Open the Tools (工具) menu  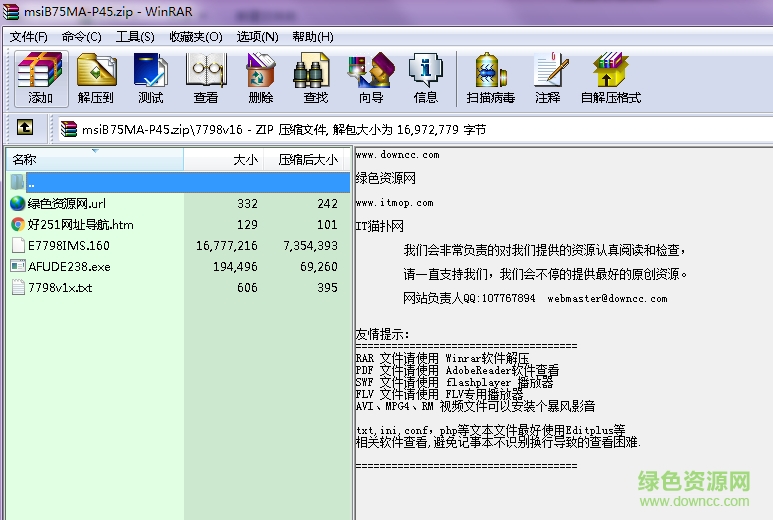coord(135,37)
